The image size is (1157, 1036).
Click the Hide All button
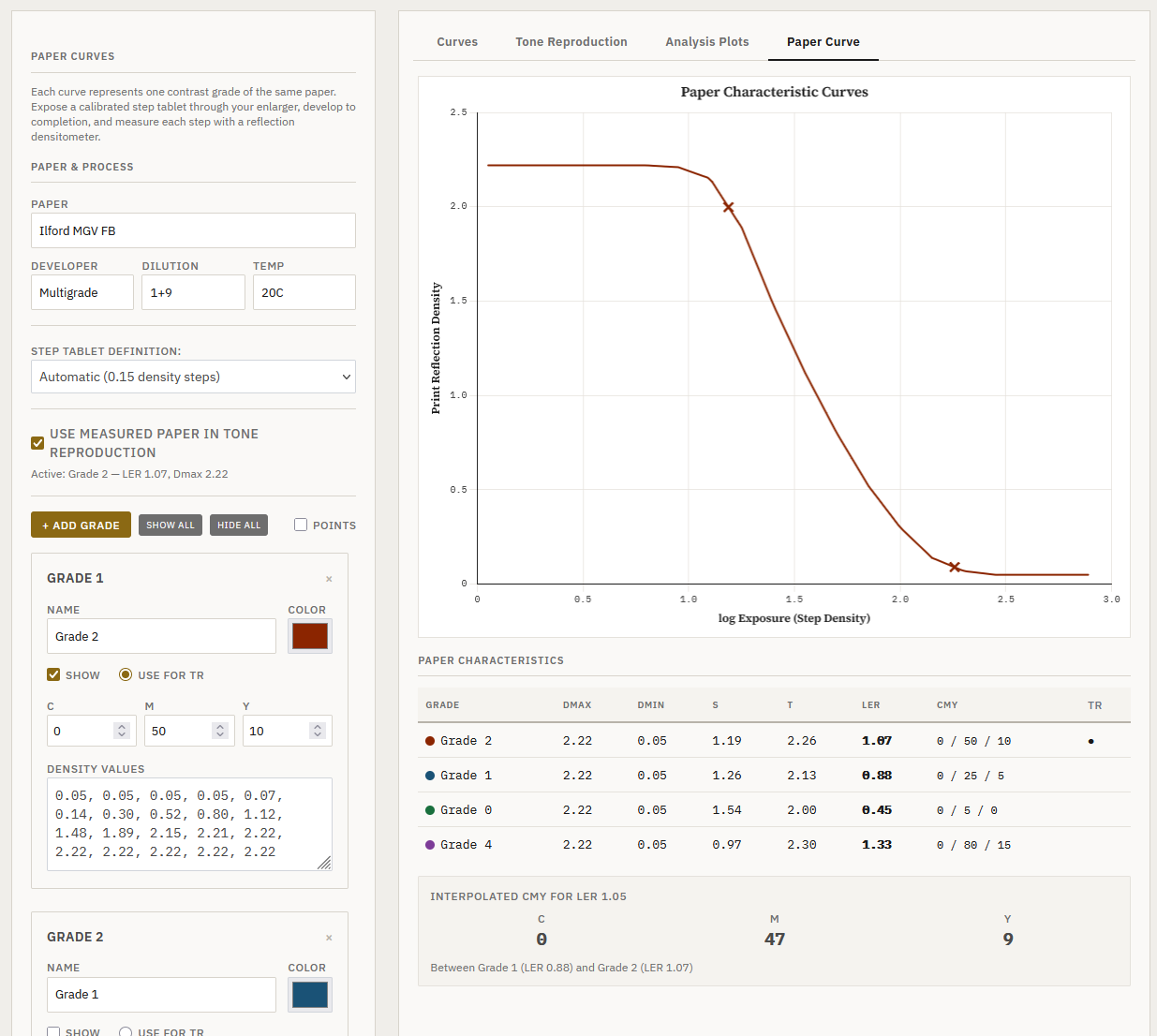[x=239, y=525]
